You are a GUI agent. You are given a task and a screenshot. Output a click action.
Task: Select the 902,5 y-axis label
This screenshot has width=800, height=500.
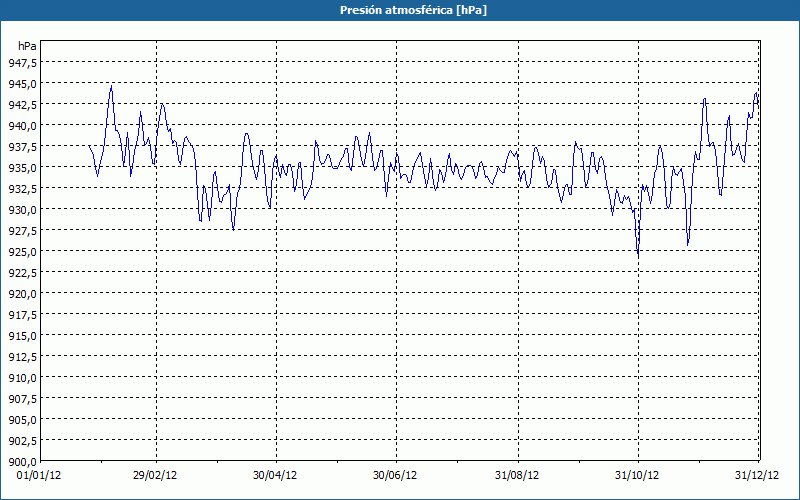click(x=22, y=440)
